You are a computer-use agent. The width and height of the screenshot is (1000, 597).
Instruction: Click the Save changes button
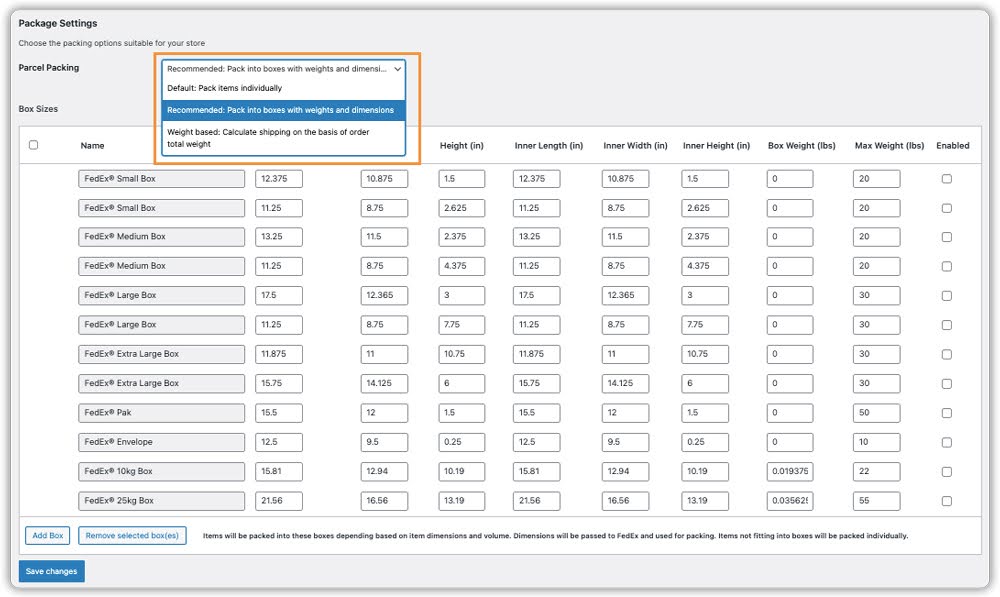(51, 571)
